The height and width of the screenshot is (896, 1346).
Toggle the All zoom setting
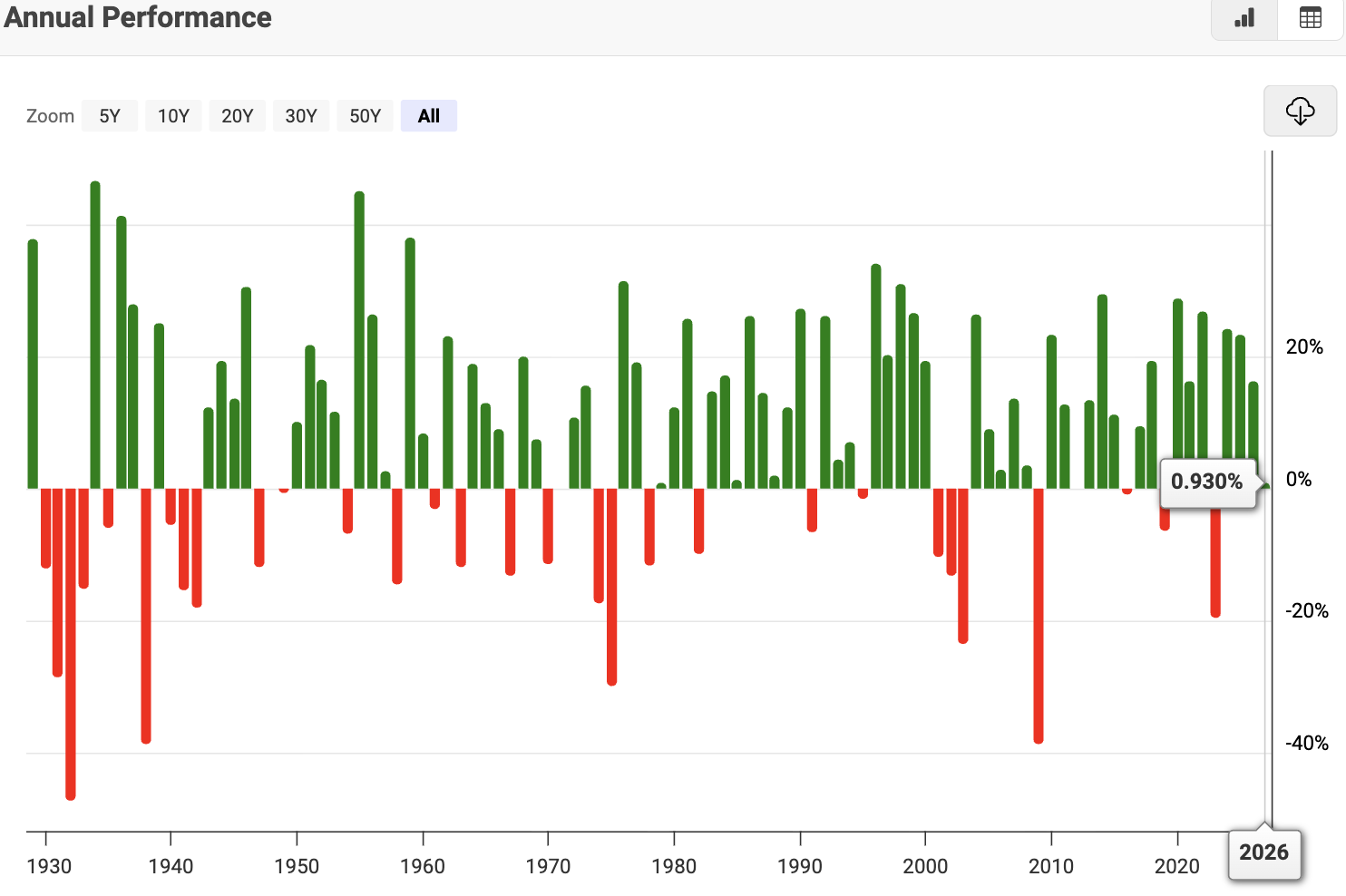click(x=428, y=115)
